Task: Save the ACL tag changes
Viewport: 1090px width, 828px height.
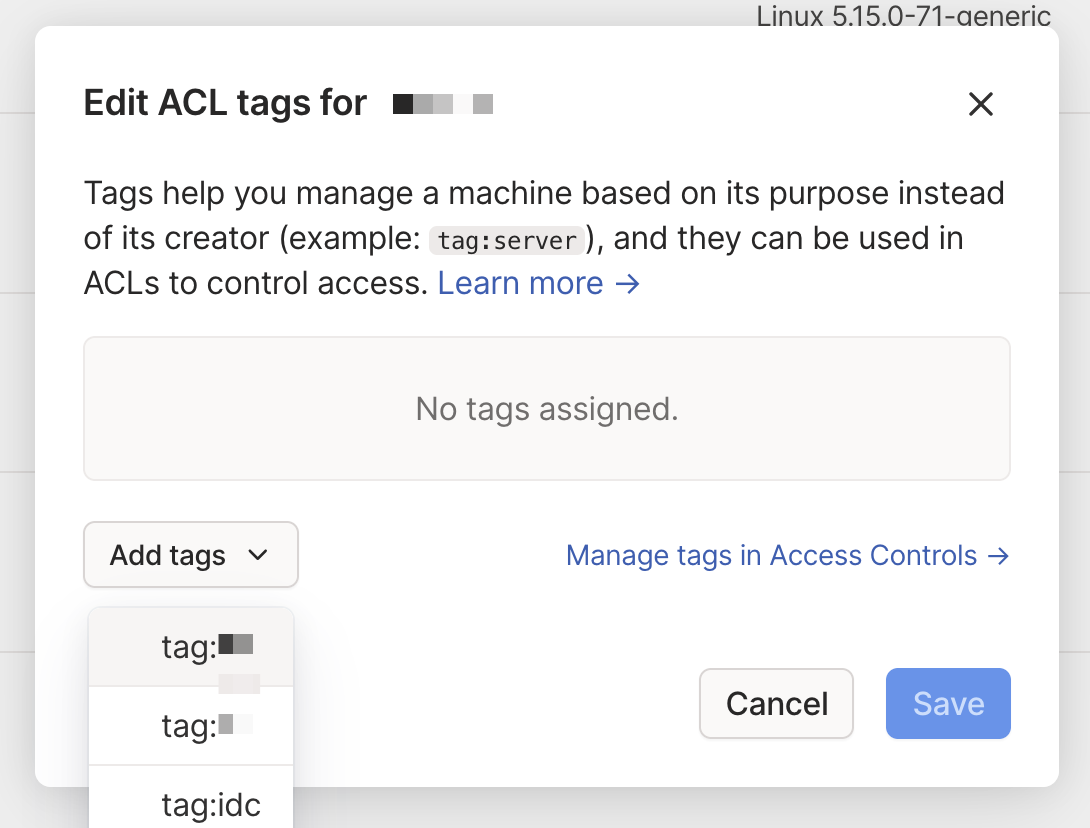Action: [948, 704]
